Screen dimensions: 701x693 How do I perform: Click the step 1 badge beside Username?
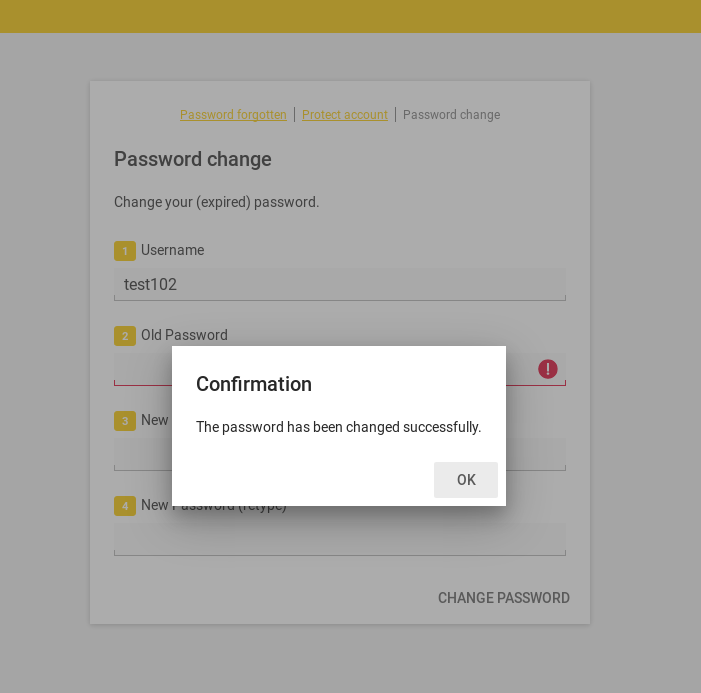[125, 251]
